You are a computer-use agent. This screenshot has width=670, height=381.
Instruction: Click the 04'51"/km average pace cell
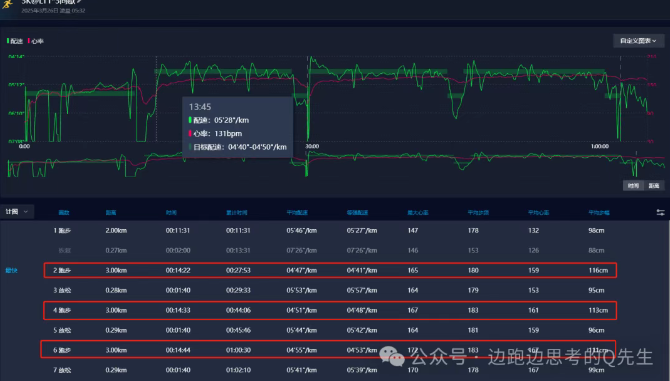coord(302,310)
